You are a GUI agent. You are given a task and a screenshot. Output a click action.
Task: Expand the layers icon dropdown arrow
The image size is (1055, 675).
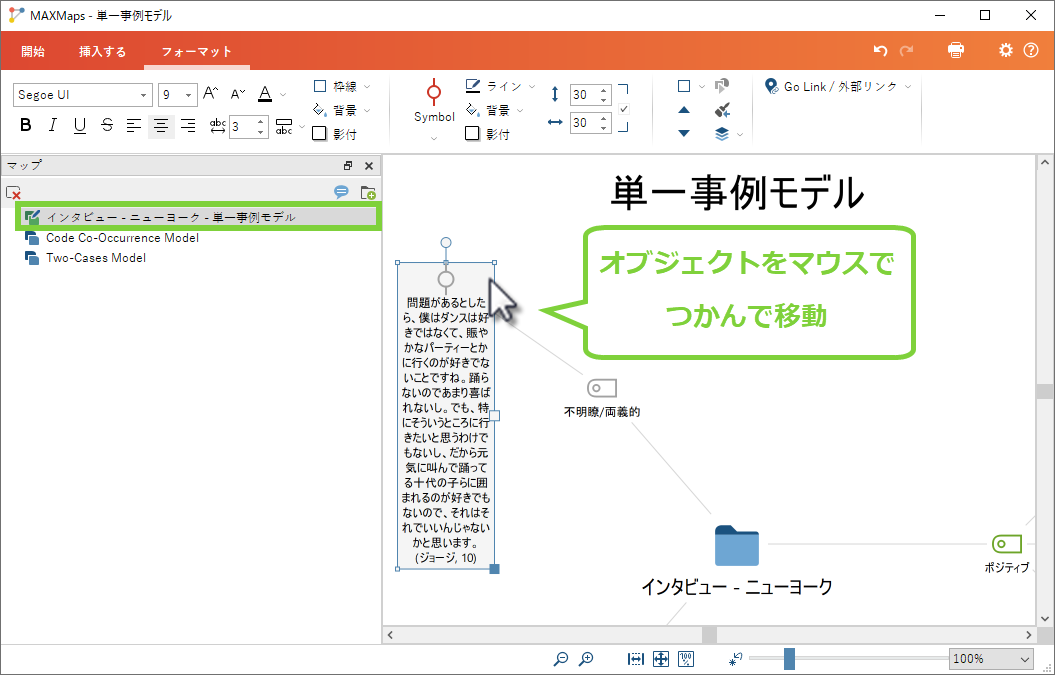pyautogui.click(x=739, y=135)
